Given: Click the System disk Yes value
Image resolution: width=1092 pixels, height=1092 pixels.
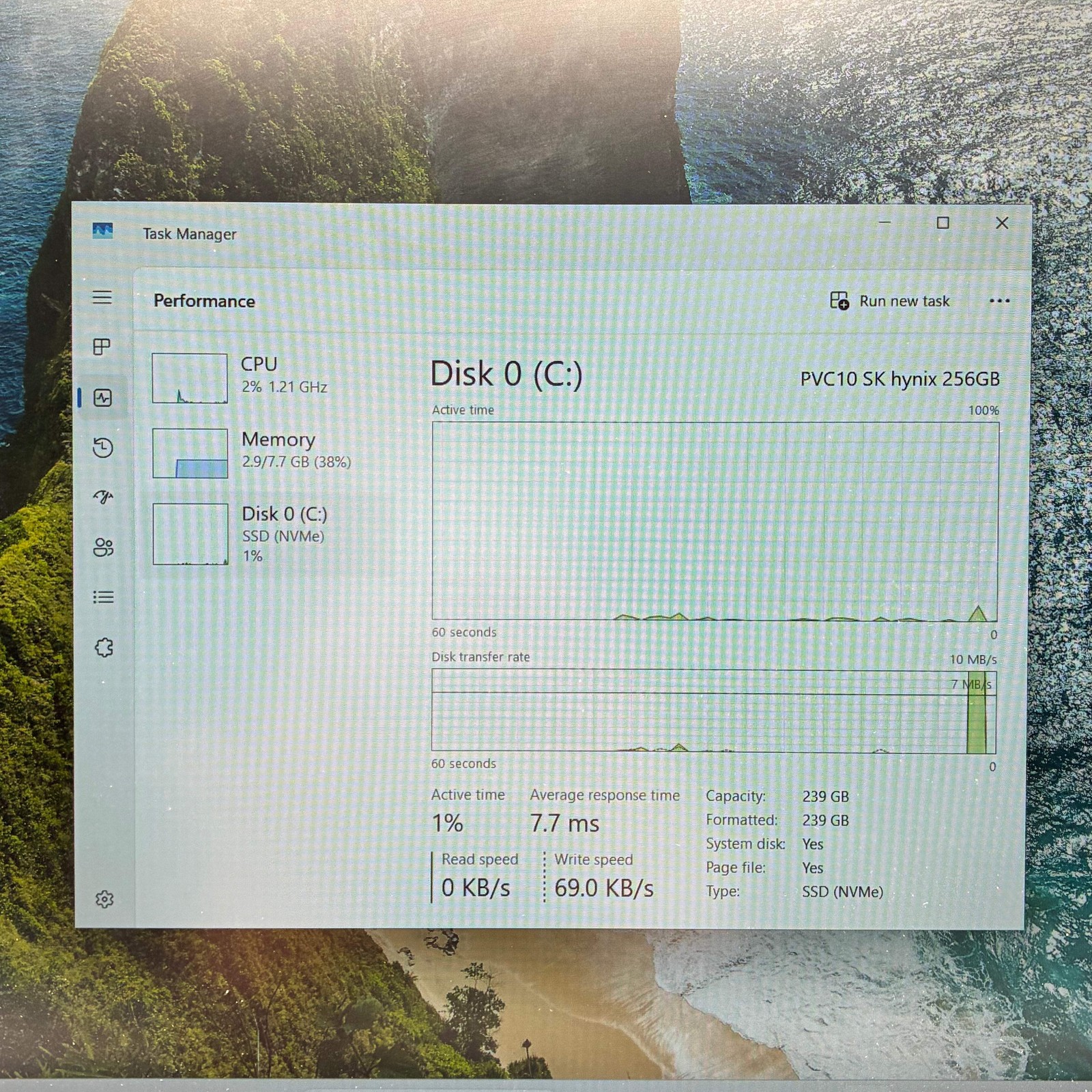Looking at the screenshot, I should pyautogui.click(x=813, y=844).
